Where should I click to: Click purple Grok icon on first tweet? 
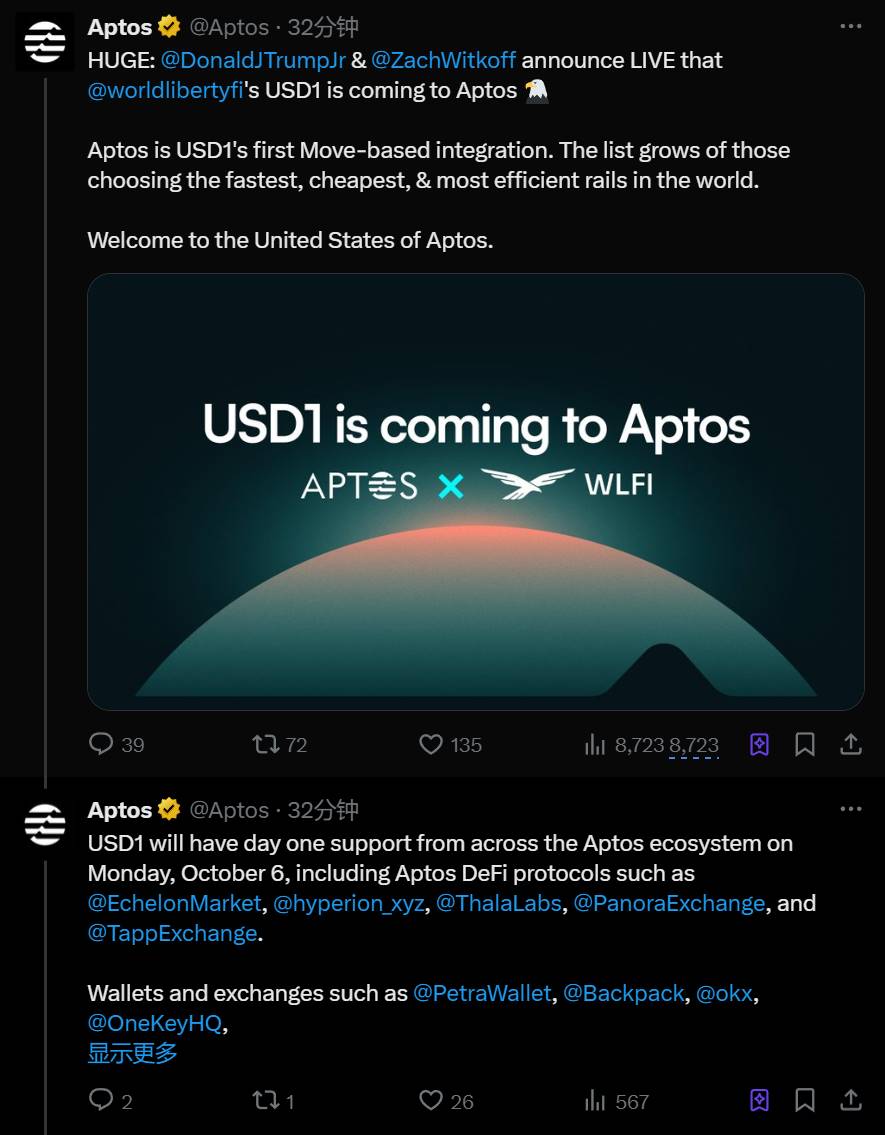tap(759, 744)
